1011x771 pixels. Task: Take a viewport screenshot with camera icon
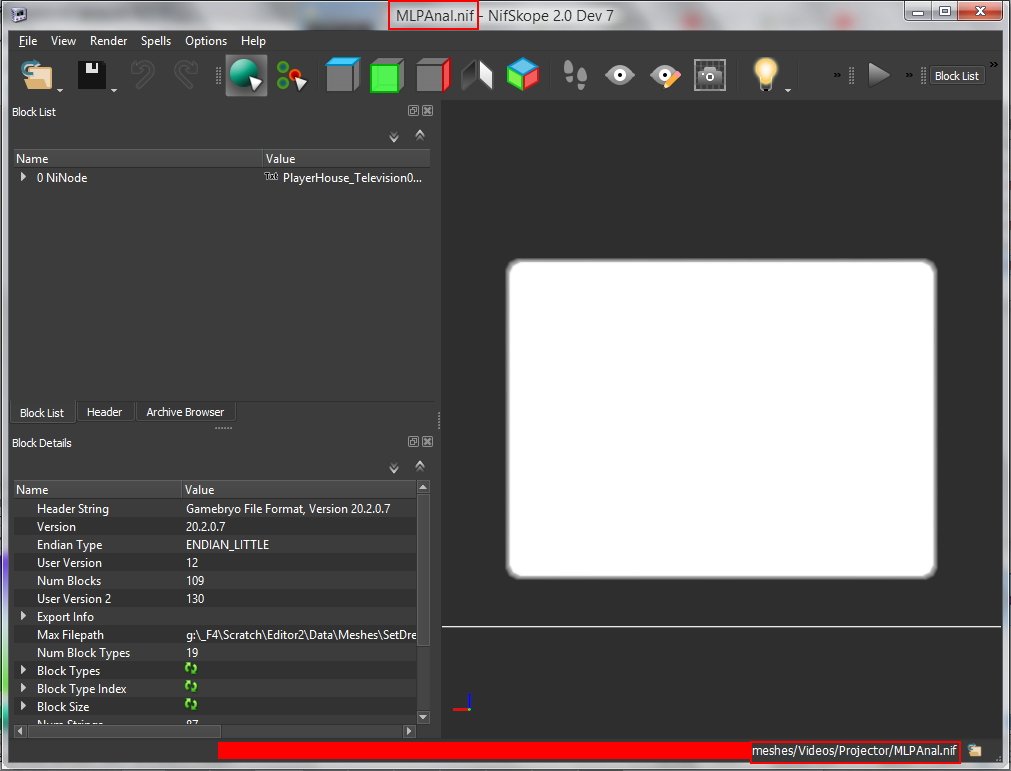pos(710,76)
